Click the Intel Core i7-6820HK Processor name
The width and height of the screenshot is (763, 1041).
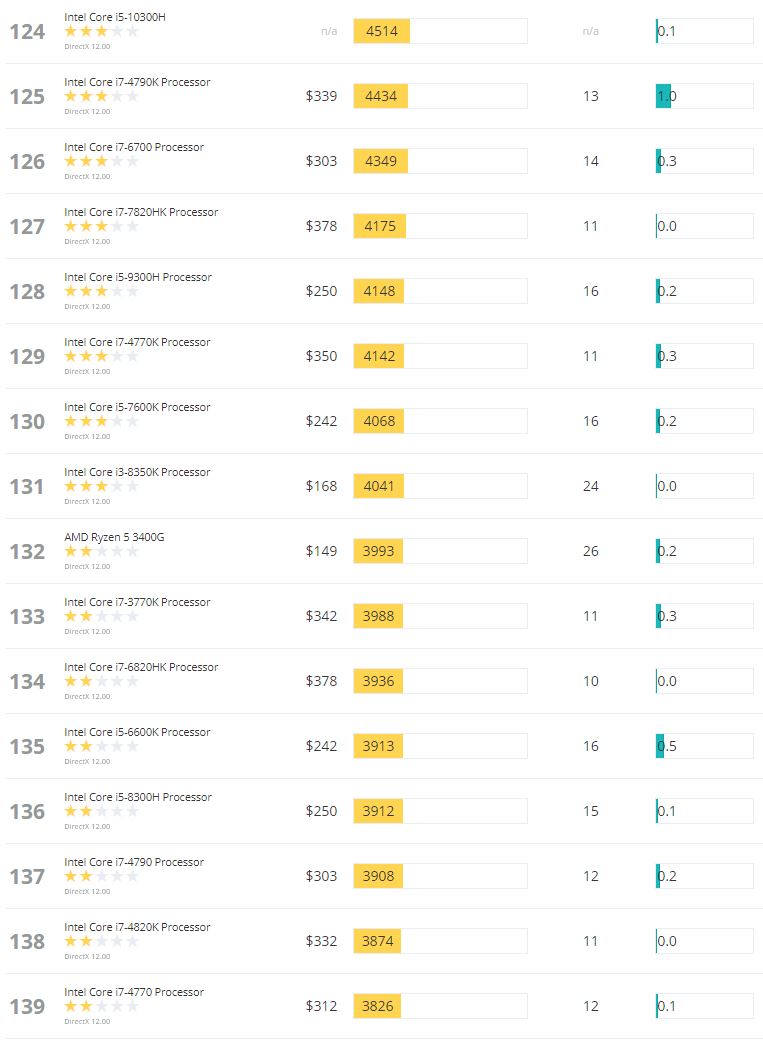141,667
